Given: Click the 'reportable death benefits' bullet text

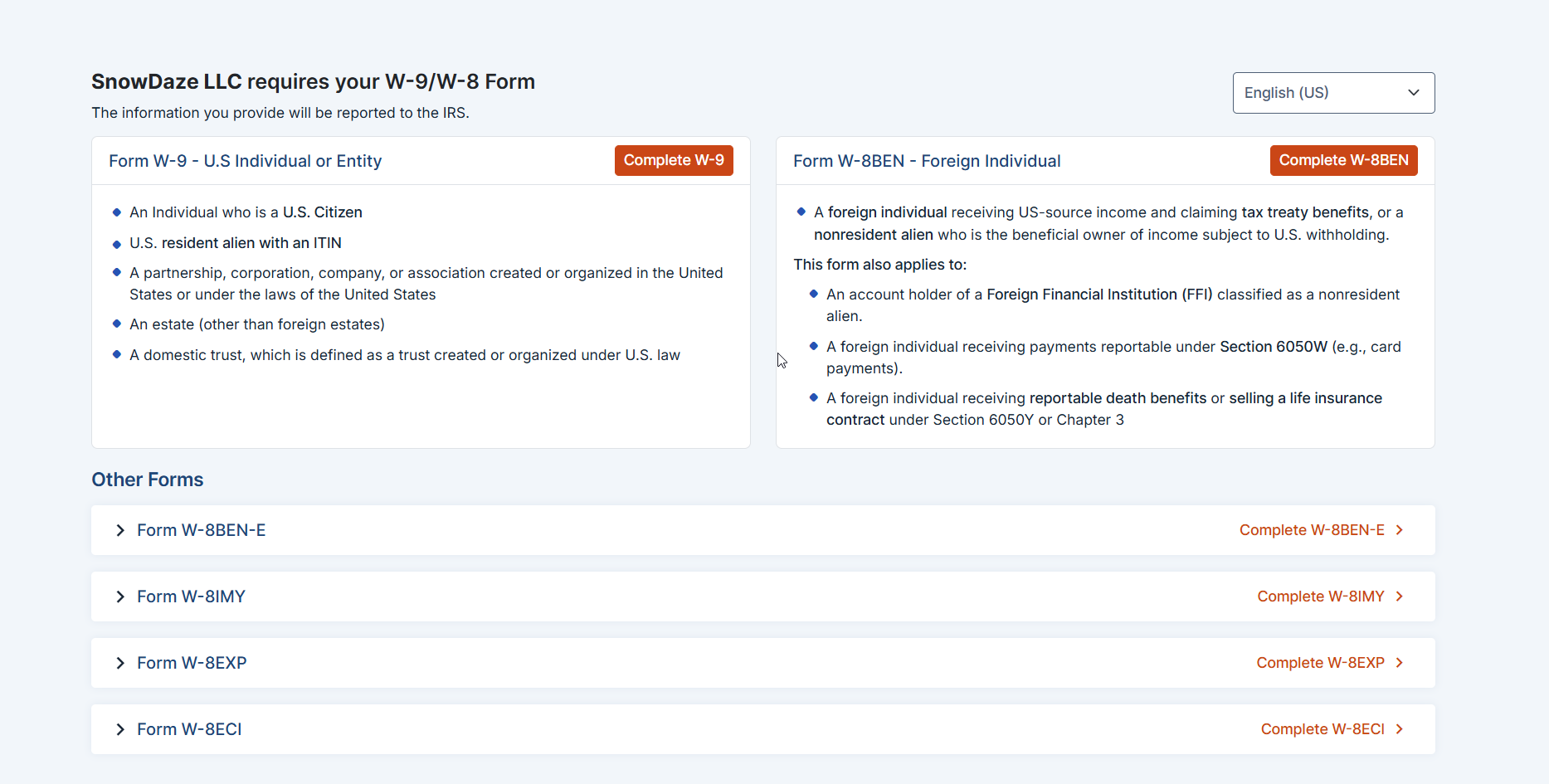Looking at the screenshot, I should click(x=1104, y=409).
